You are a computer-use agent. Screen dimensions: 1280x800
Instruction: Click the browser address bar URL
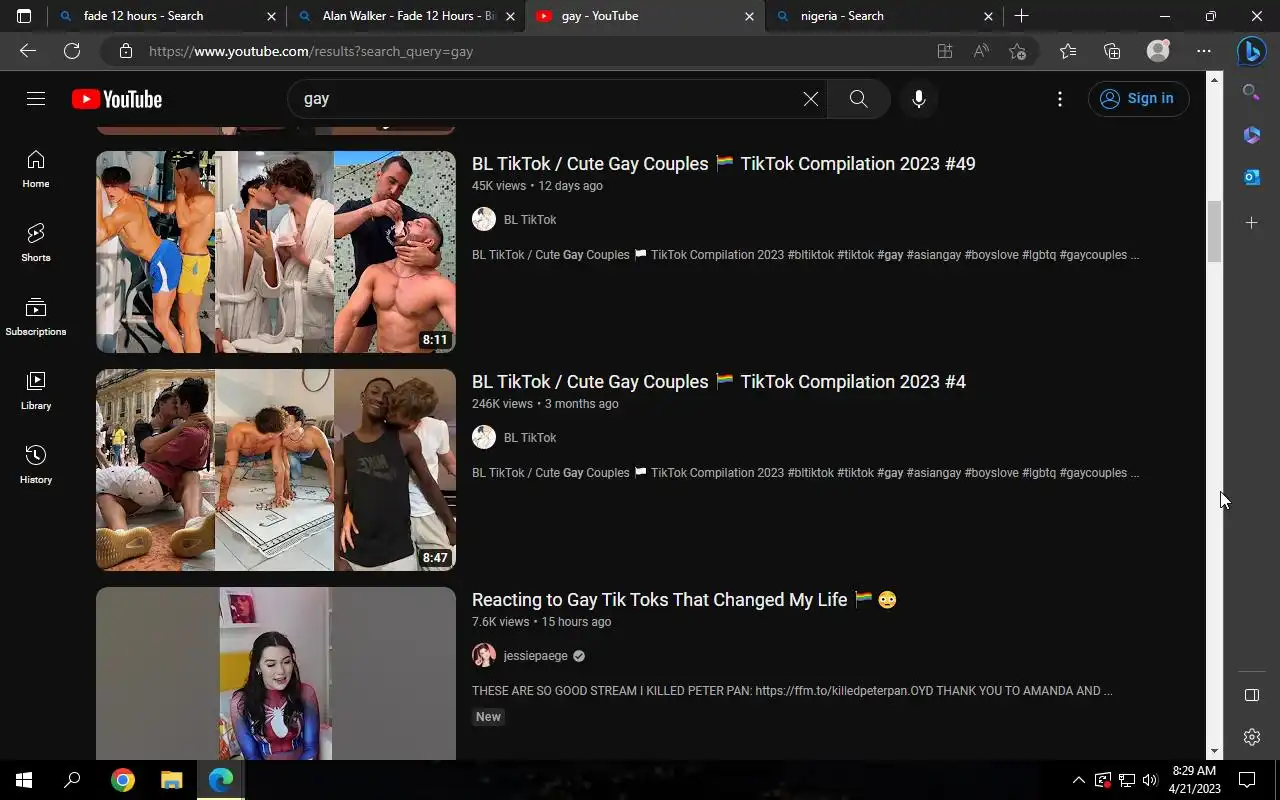[311, 51]
